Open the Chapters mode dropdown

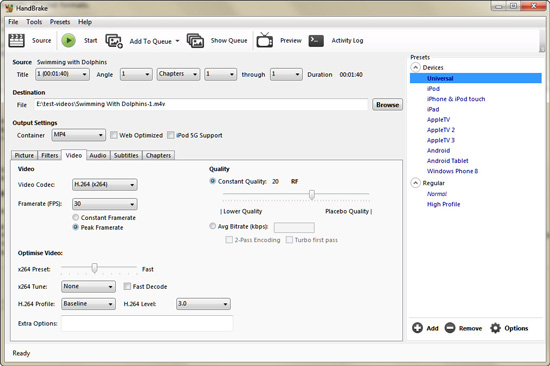click(x=179, y=74)
